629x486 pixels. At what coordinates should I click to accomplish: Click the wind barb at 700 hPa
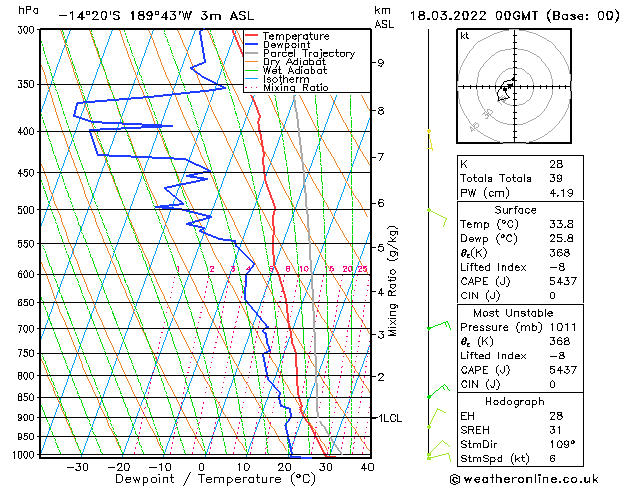[439, 325]
